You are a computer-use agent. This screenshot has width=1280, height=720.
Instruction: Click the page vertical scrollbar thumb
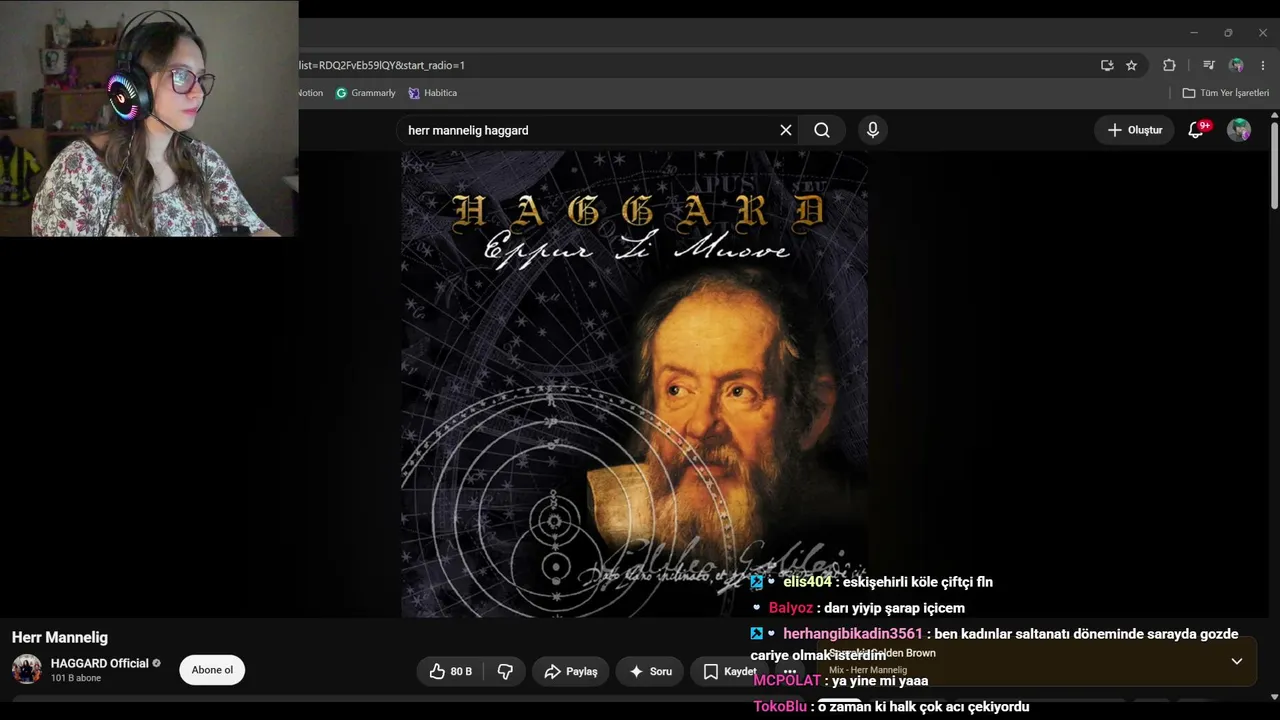[1274, 165]
